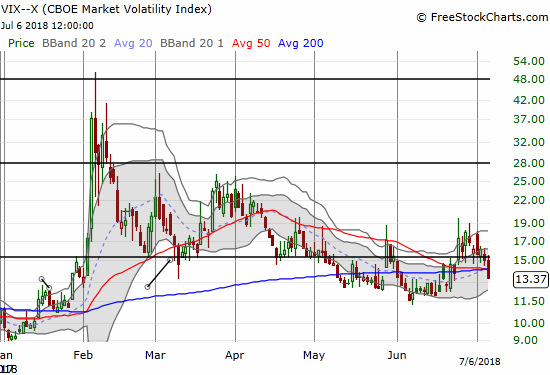550x375 pixels.
Task: Click the 17.00 price axis label
Action: (x=529, y=241)
